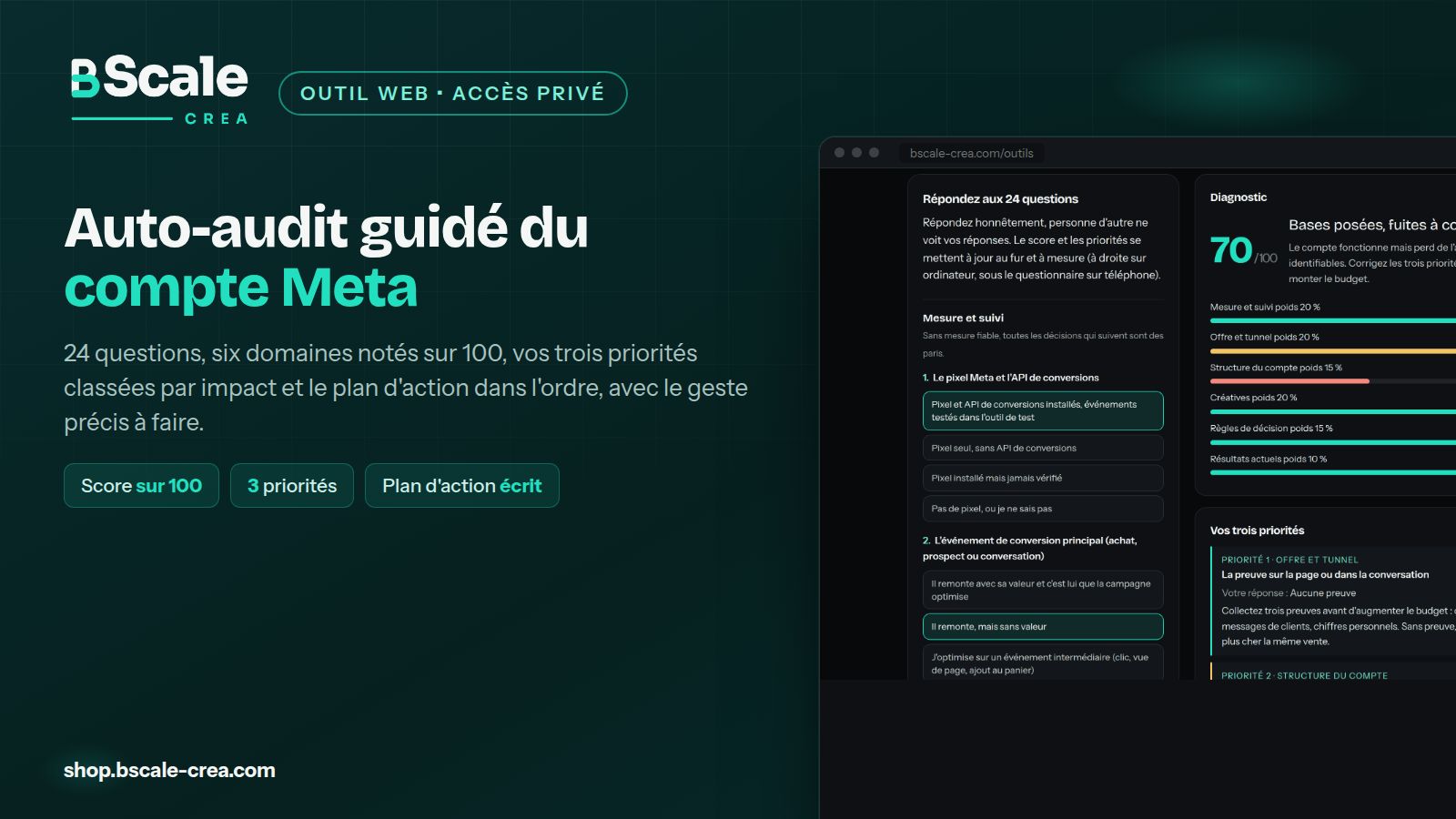Select Il remonte avec sa valeur answer
The width and height of the screenshot is (1456, 819).
pos(1043,590)
